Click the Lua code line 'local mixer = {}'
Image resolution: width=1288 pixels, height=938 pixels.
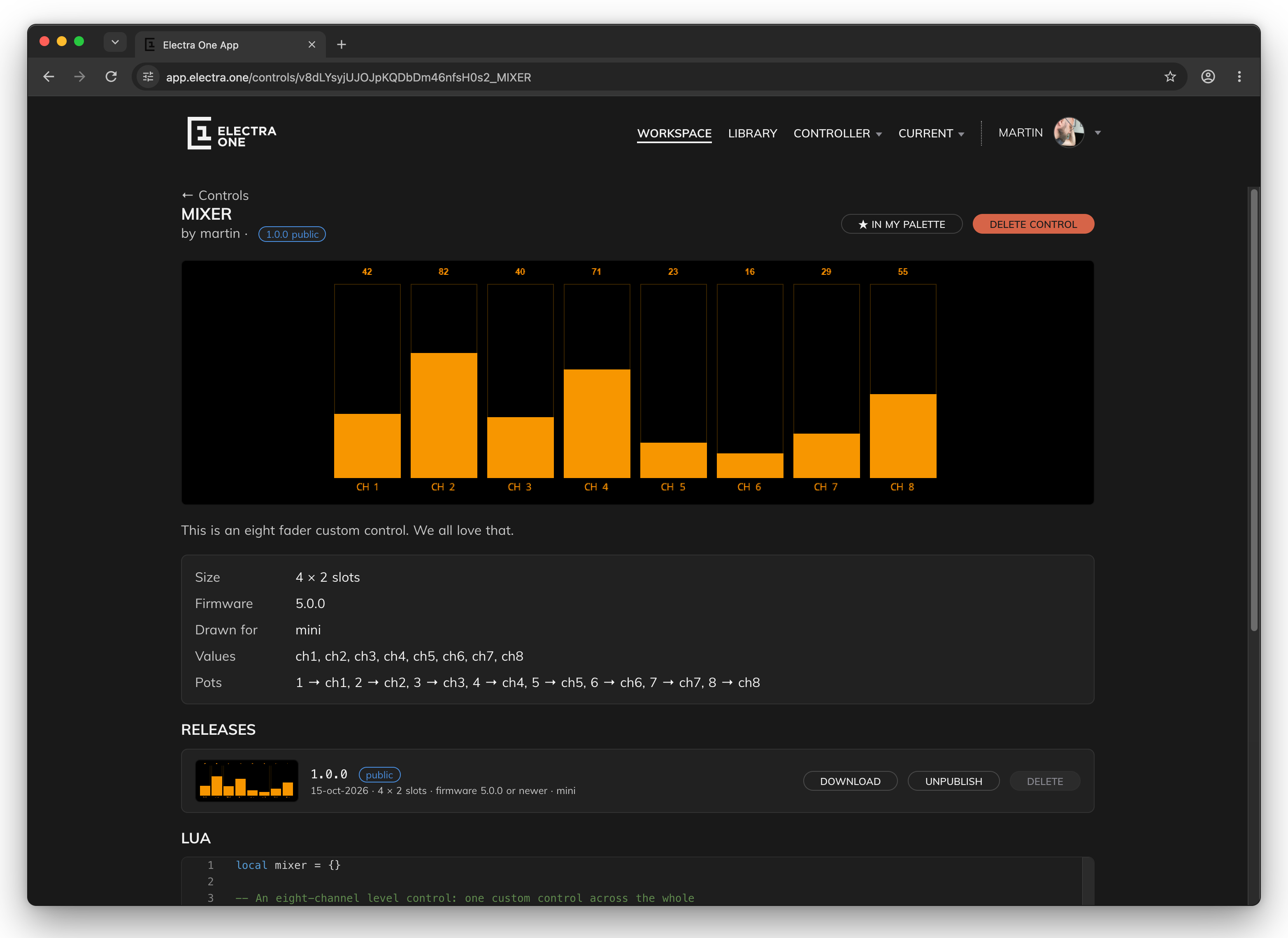288,865
